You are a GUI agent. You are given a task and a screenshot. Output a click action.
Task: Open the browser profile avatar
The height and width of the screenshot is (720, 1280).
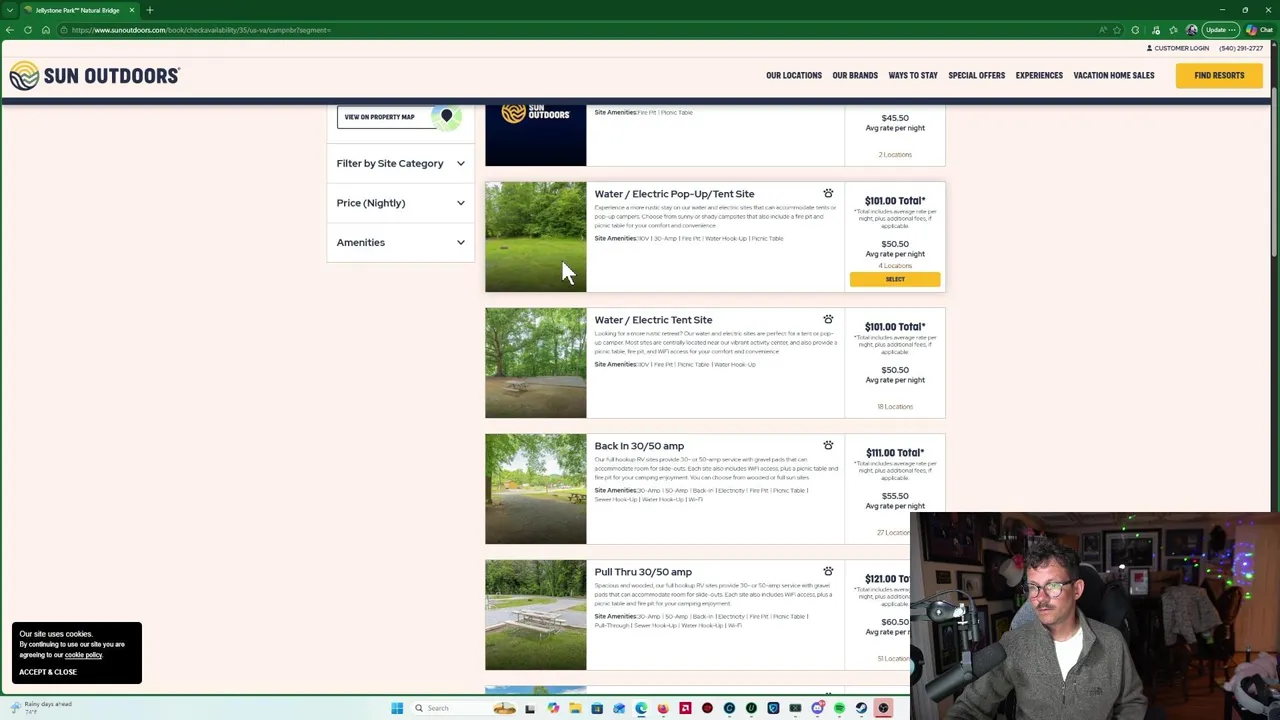point(1191,30)
